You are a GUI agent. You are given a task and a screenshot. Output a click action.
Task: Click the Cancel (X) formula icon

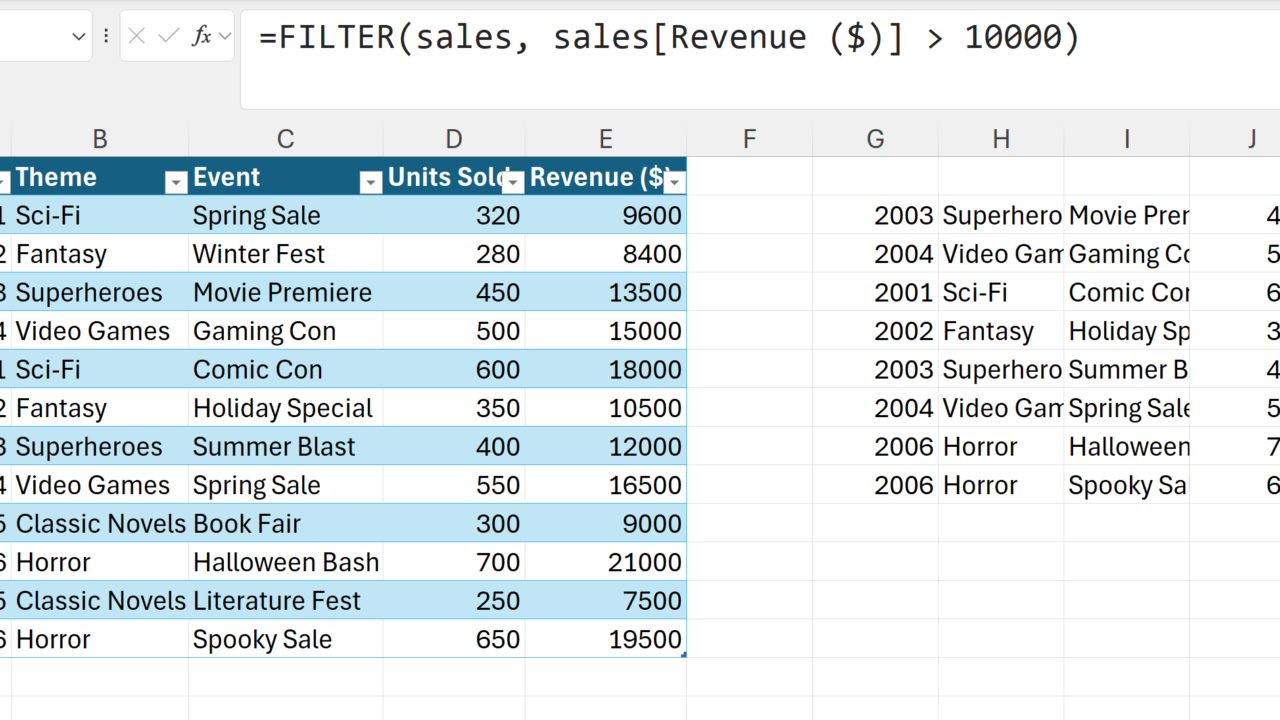coord(137,37)
